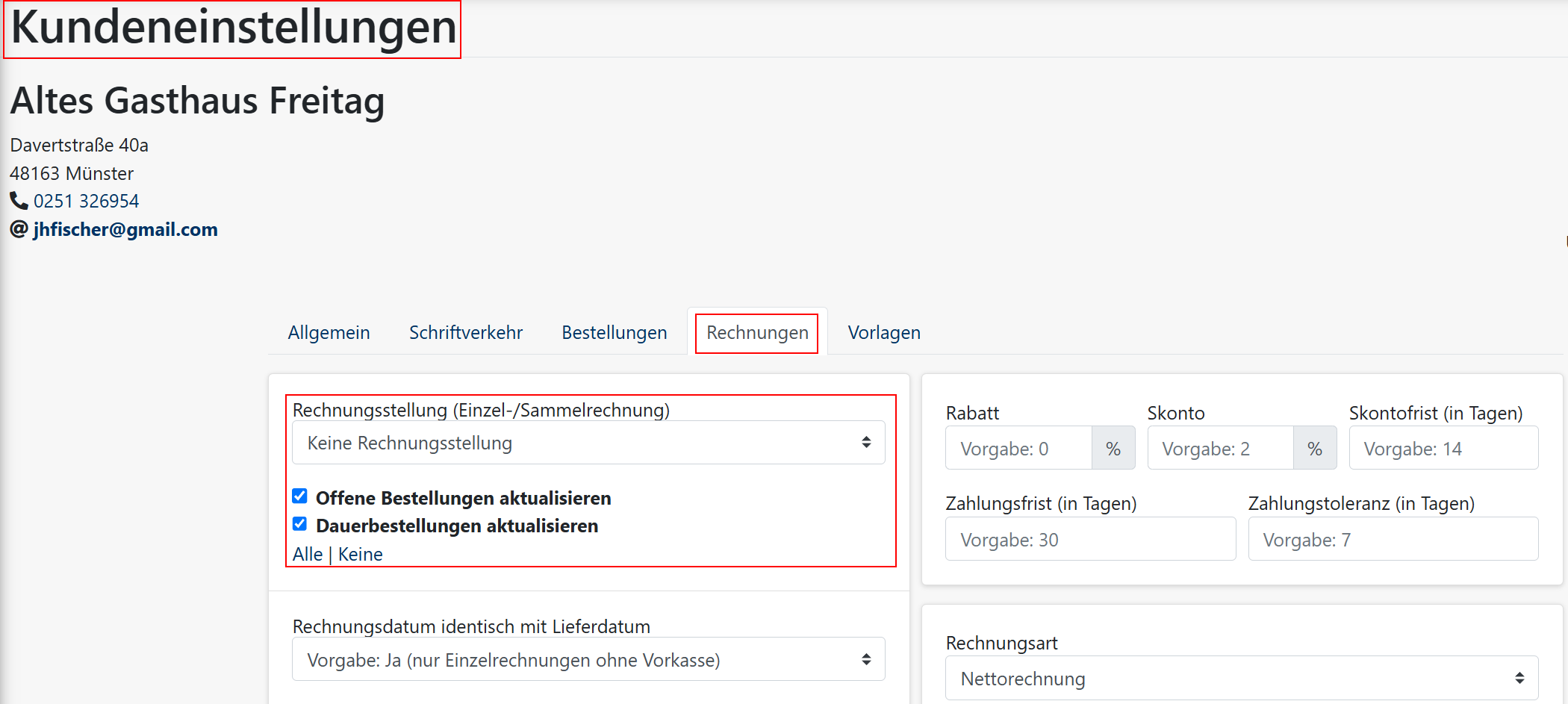Click the phone icon beside 0251 326954
Image resolution: width=1568 pixels, height=704 pixels.
click(19, 201)
